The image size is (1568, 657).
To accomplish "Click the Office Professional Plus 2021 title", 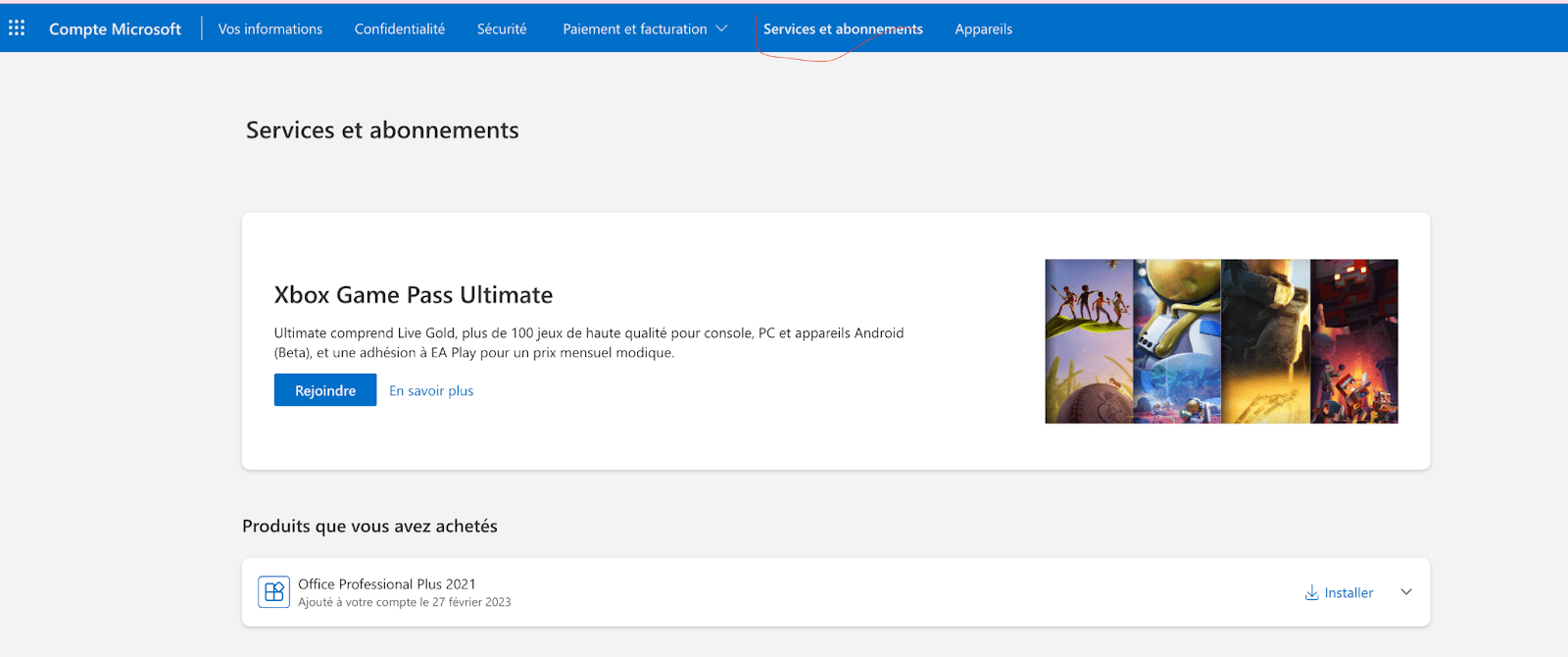I will point(387,583).
